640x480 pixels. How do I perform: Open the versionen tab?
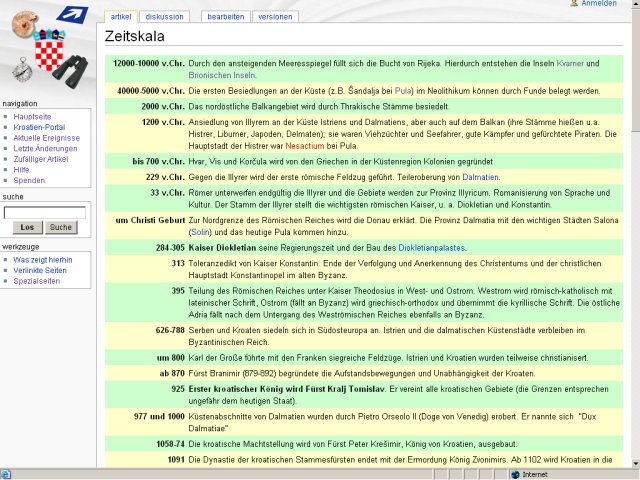pos(275,17)
